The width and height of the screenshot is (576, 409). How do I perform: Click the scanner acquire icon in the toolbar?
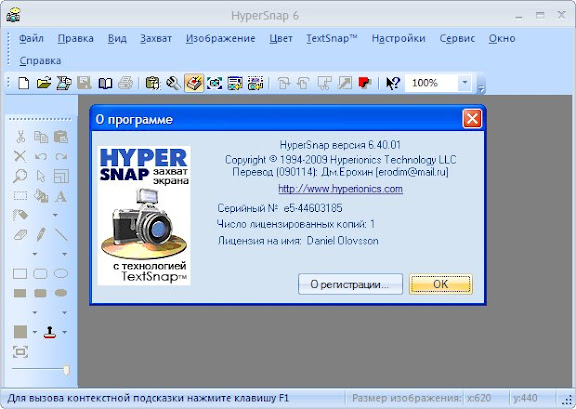[x=64, y=83]
